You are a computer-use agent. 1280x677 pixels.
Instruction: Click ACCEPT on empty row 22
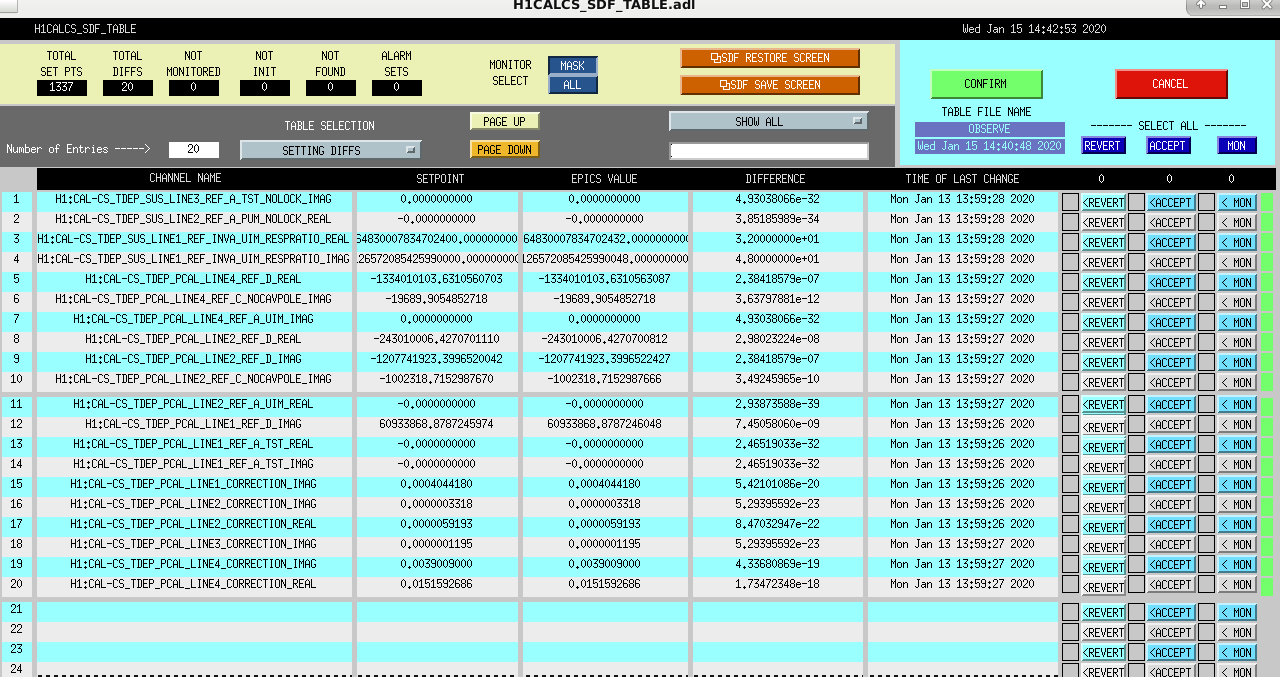1171,632
